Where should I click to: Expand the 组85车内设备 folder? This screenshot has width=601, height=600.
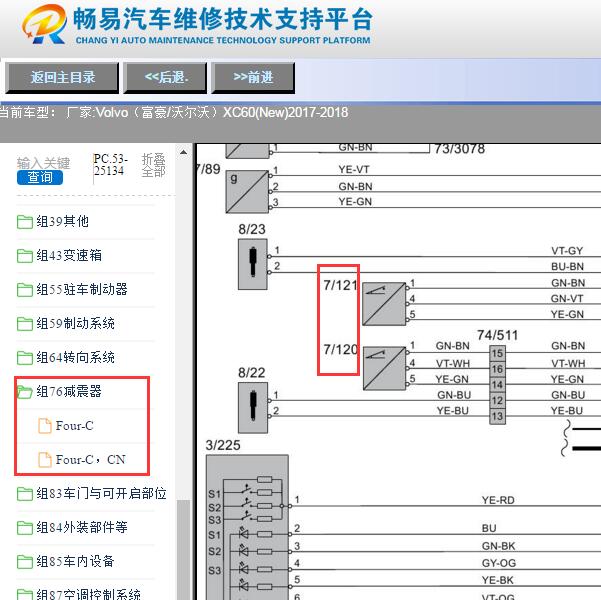tap(76, 561)
